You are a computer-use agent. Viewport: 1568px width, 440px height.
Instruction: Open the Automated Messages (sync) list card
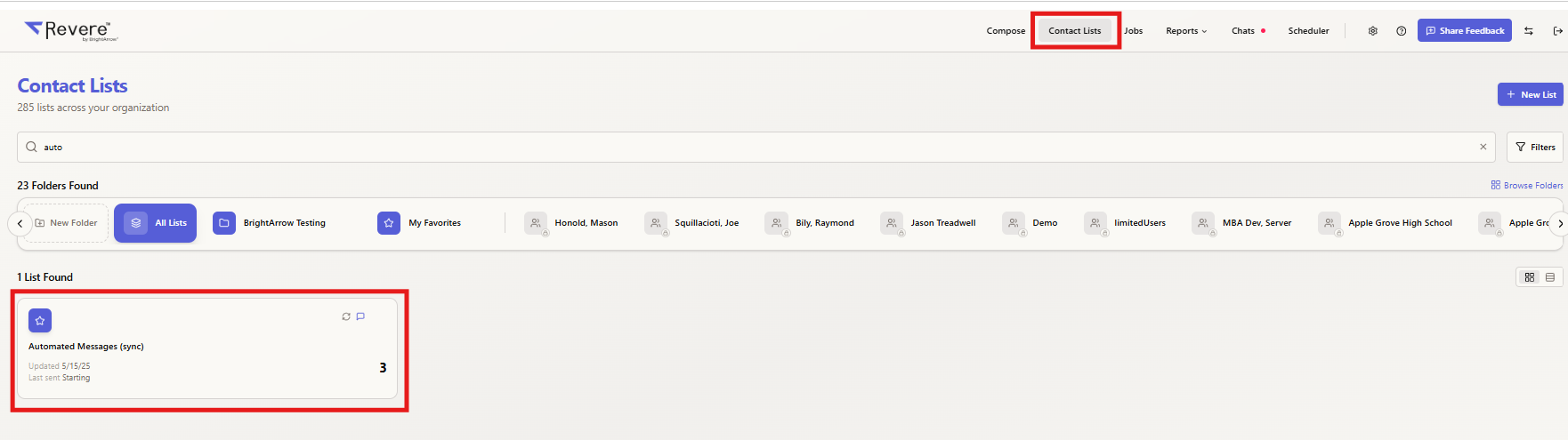[x=207, y=348]
